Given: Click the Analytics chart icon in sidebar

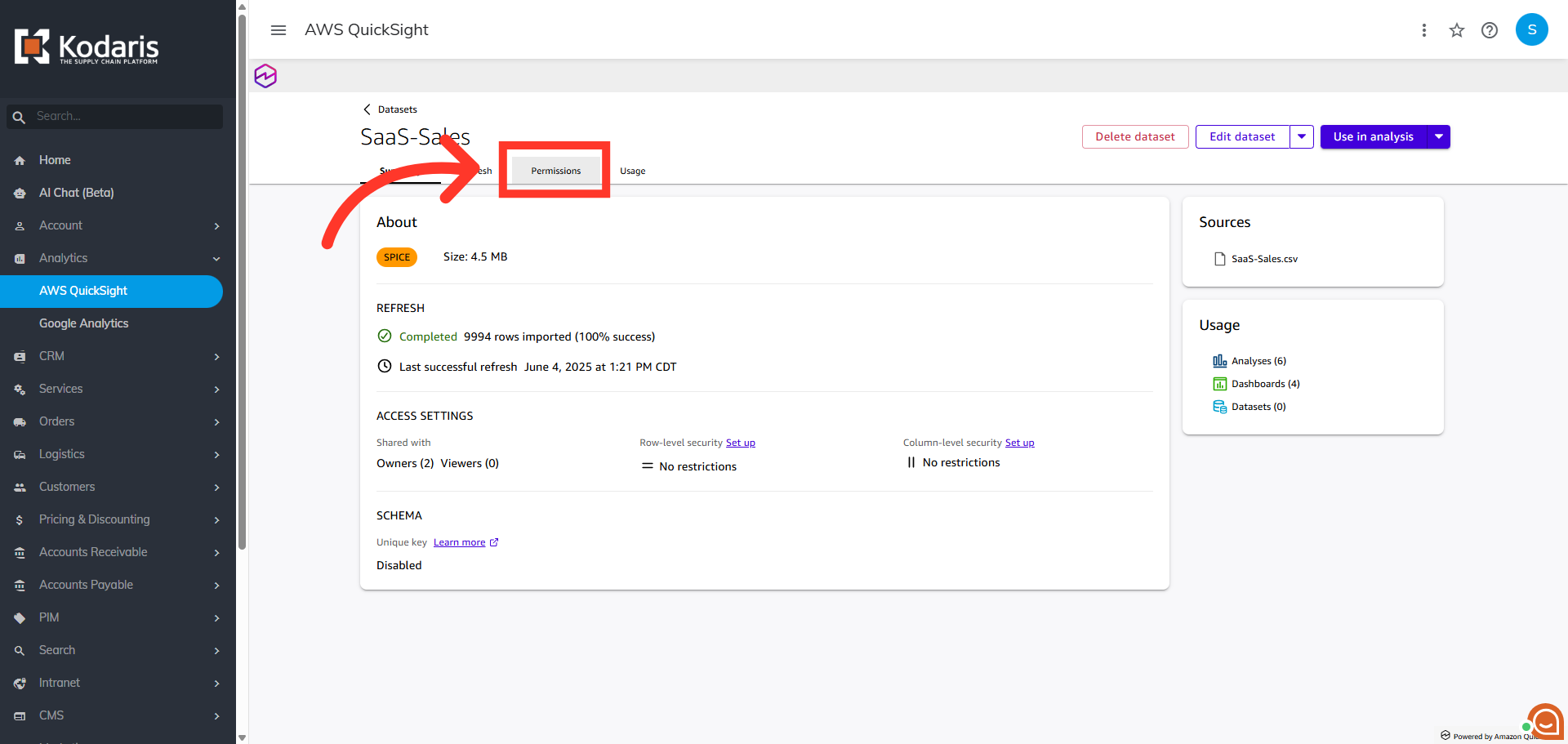Looking at the screenshot, I should (x=20, y=259).
